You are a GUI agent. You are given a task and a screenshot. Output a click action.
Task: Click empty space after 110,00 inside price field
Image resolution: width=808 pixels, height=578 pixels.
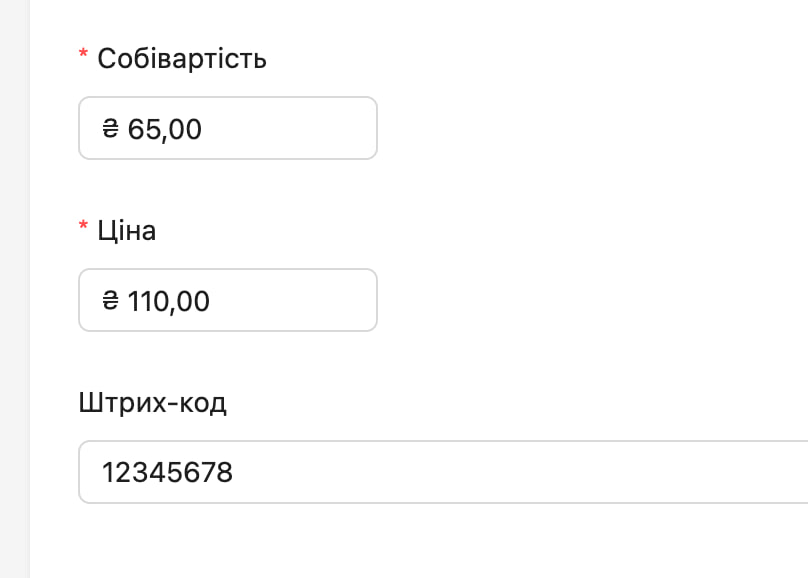coord(294,300)
